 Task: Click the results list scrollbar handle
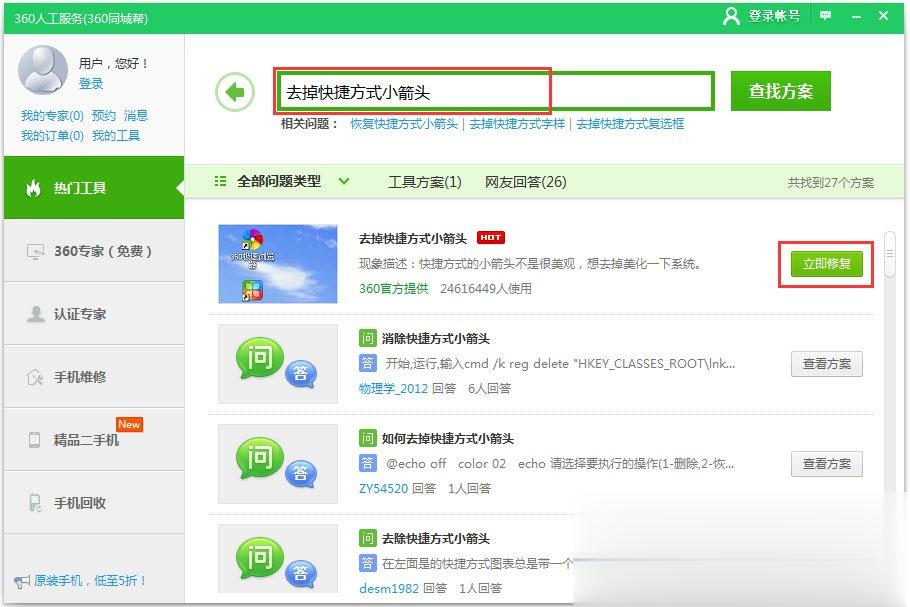(890, 254)
